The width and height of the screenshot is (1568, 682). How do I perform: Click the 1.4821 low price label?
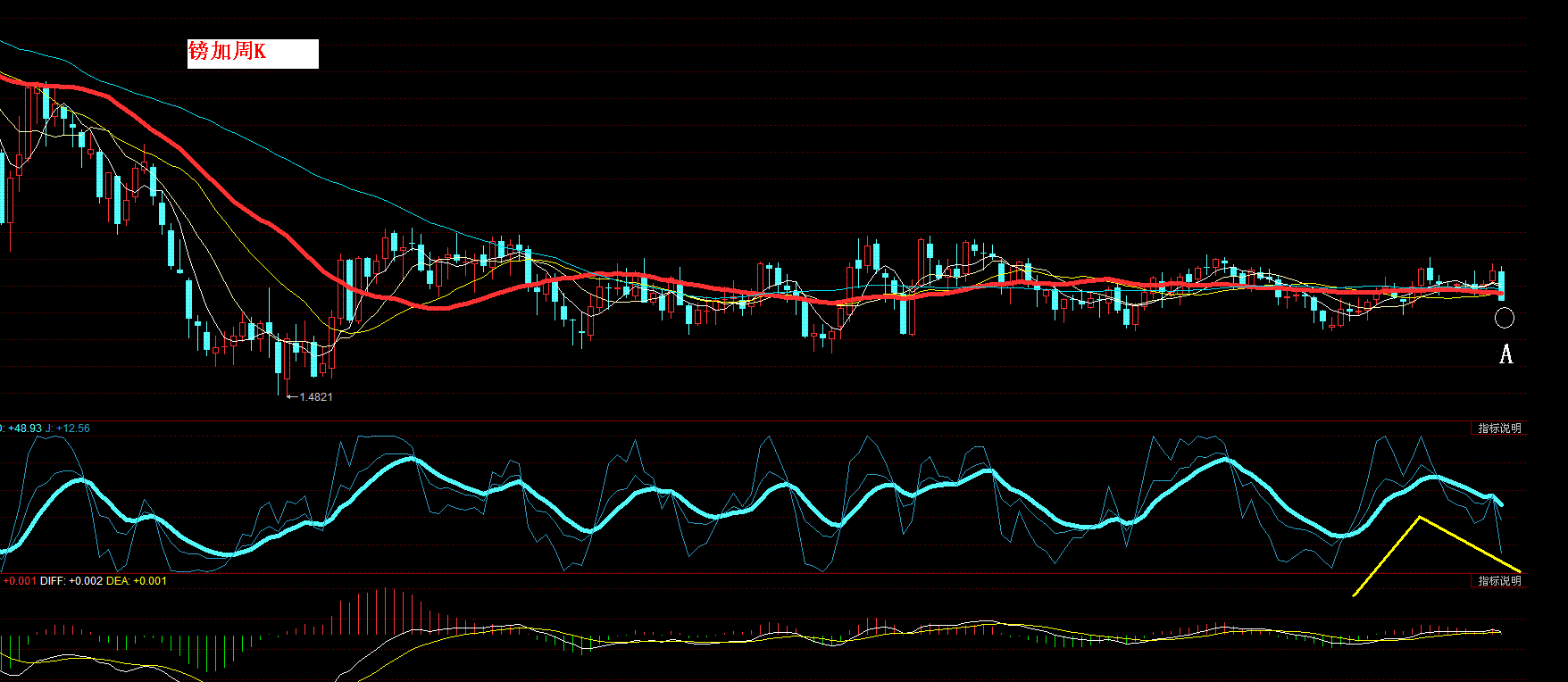click(316, 397)
